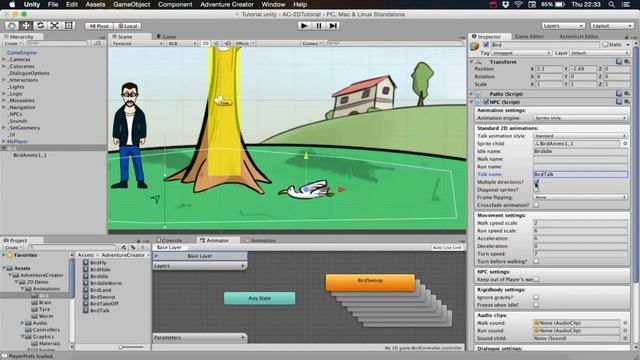Open the Layer dropdown in Inspector
This screenshot has width=640, height=360.
pyautogui.click(x=599, y=53)
